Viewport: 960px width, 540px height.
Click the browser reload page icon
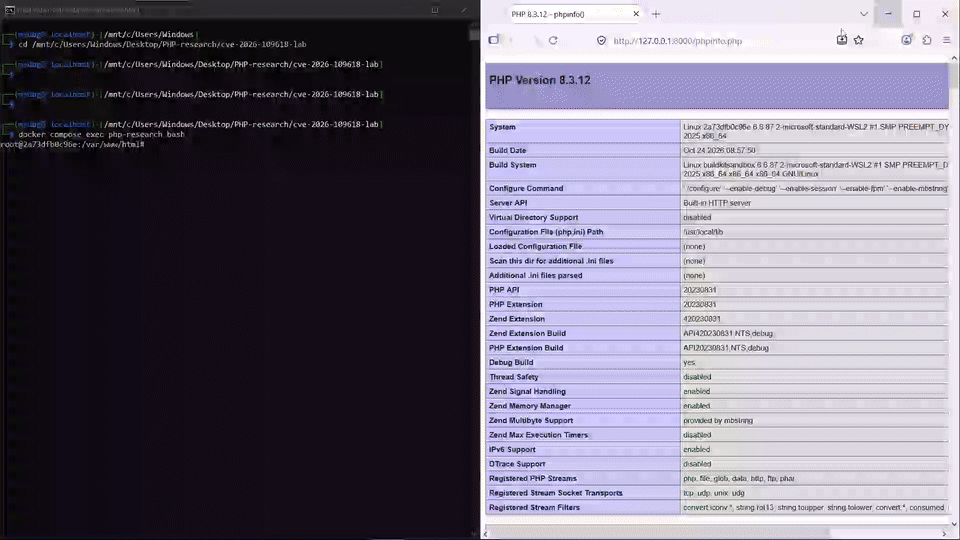click(x=553, y=40)
